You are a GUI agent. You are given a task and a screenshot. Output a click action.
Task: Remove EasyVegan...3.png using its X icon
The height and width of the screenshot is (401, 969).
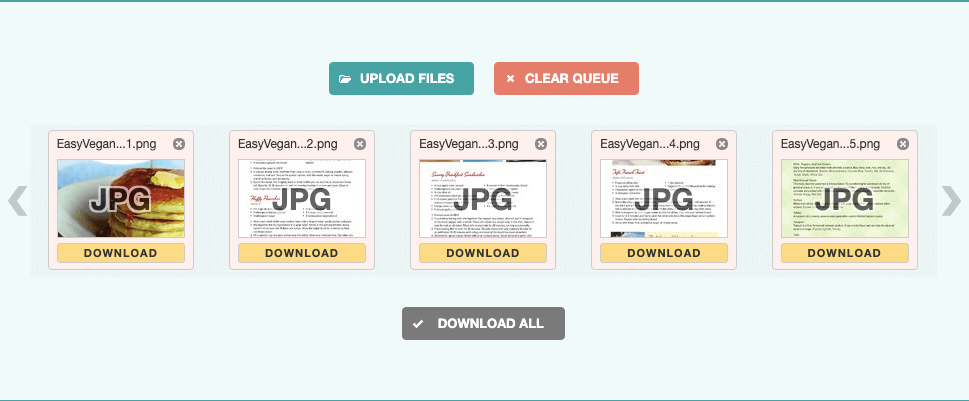click(541, 144)
